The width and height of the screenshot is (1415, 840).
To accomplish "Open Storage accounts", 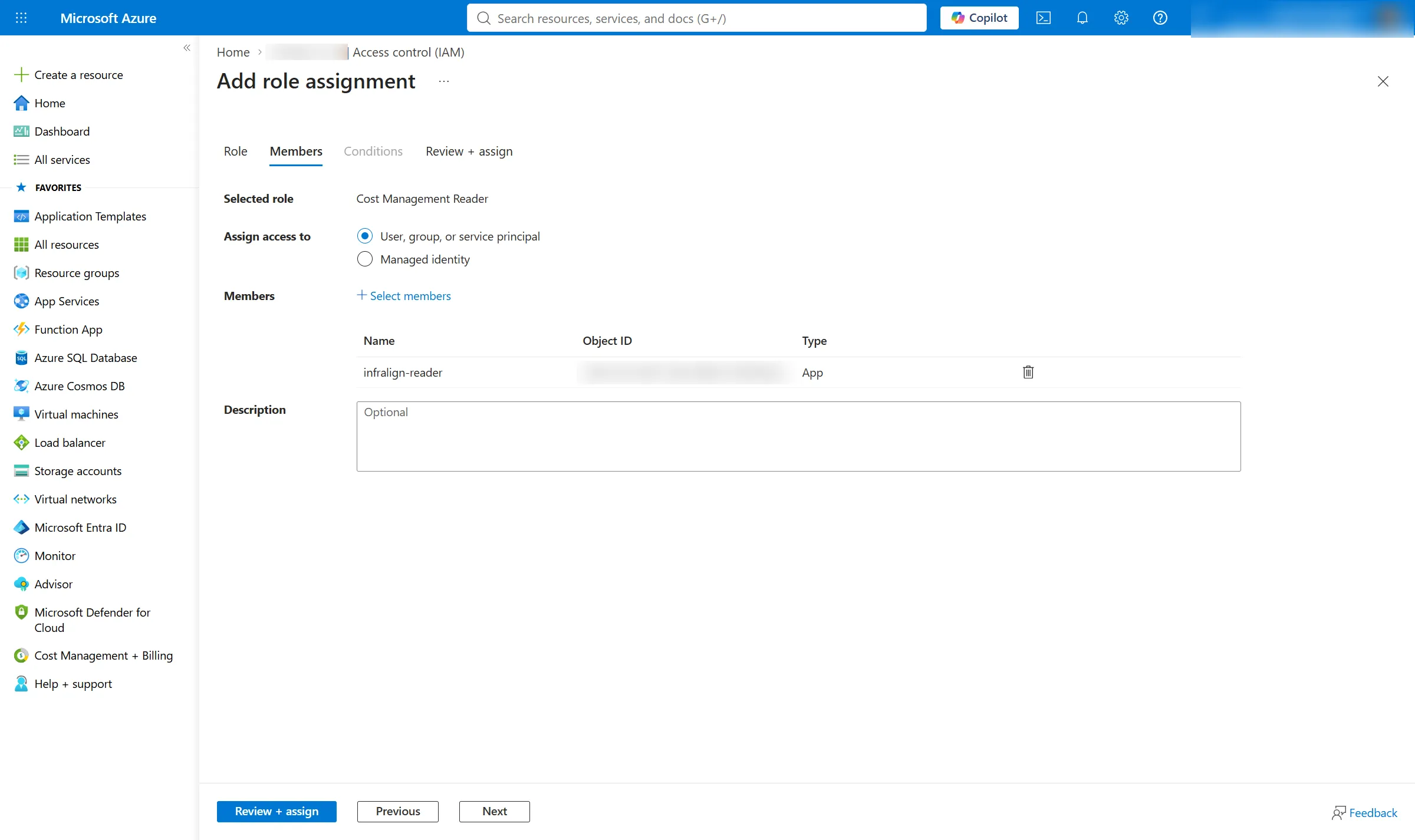I will (78, 471).
